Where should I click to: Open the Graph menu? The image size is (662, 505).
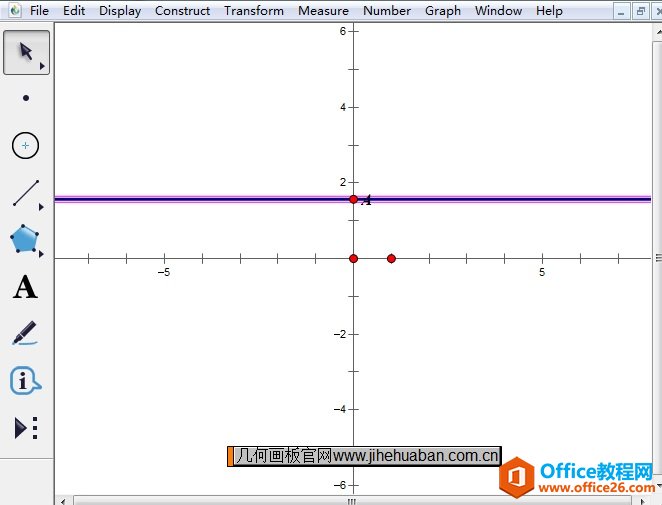pyautogui.click(x=442, y=11)
